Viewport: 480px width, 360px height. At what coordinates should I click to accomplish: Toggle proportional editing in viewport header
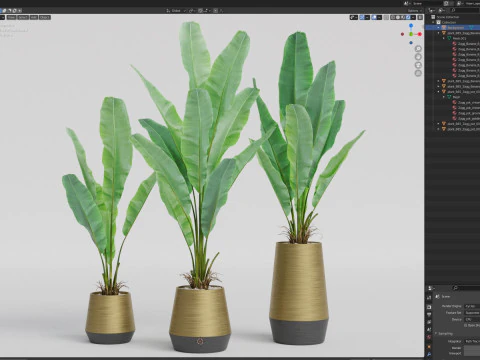[215, 11]
